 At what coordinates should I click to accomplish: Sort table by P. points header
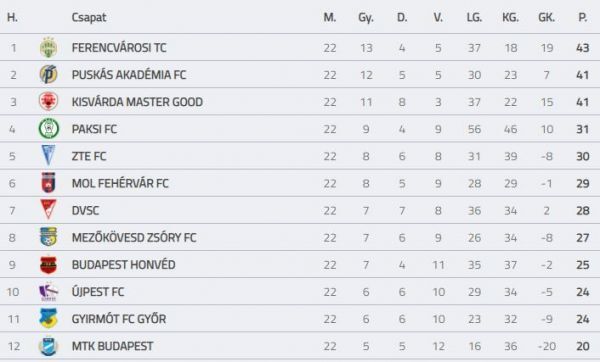tap(582, 17)
